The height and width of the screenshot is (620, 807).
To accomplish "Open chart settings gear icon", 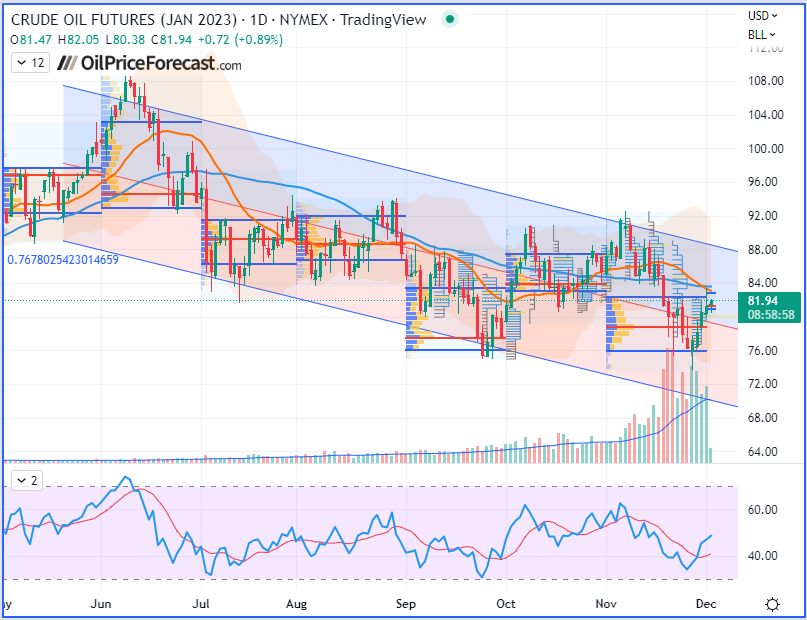I will coord(773,604).
